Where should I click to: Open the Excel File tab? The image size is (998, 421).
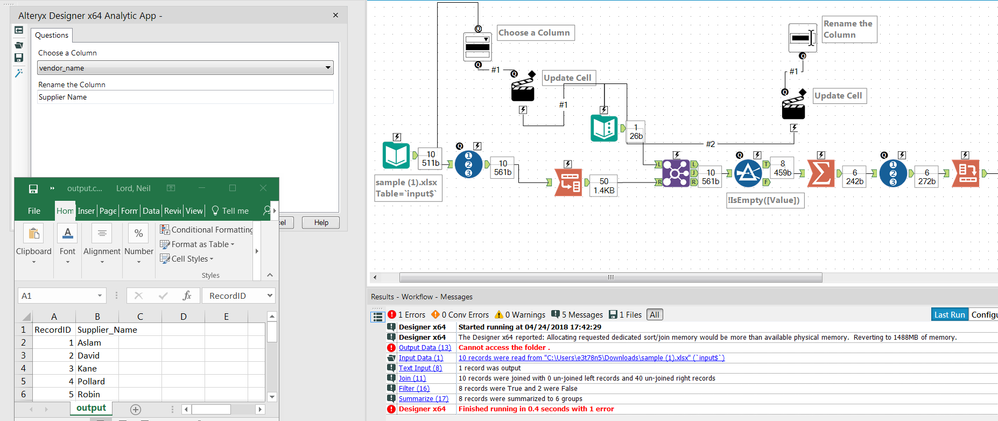point(34,211)
